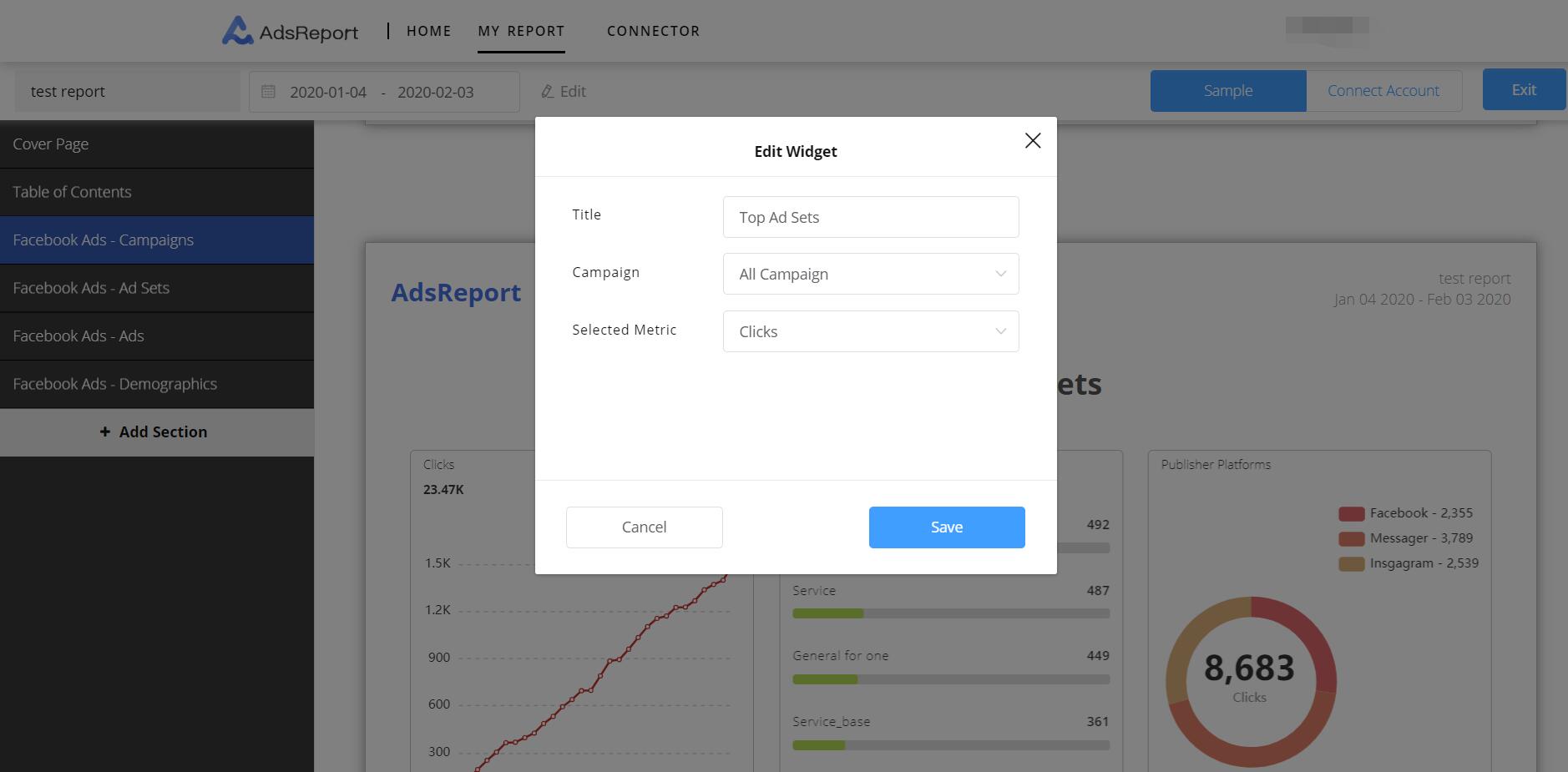The height and width of the screenshot is (772, 1568).
Task: Edit the Title input field
Action: [871, 217]
